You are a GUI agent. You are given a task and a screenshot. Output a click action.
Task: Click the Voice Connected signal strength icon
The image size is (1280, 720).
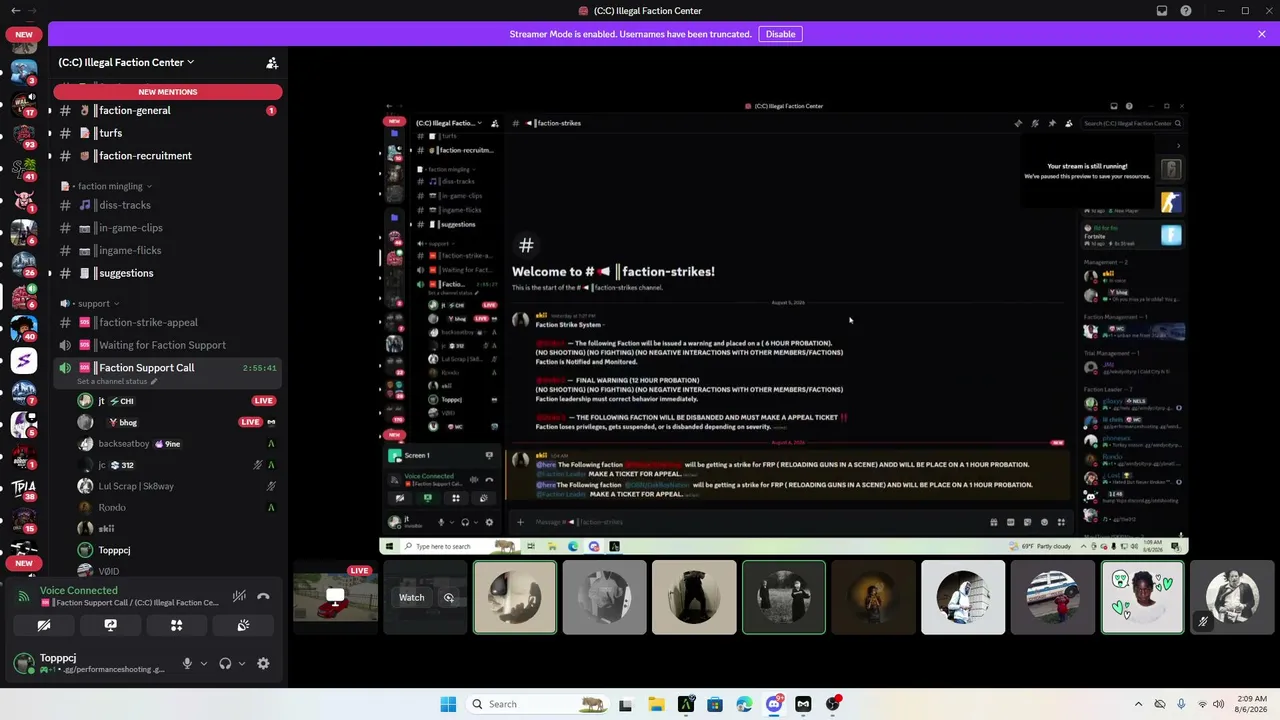tap(24, 597)
